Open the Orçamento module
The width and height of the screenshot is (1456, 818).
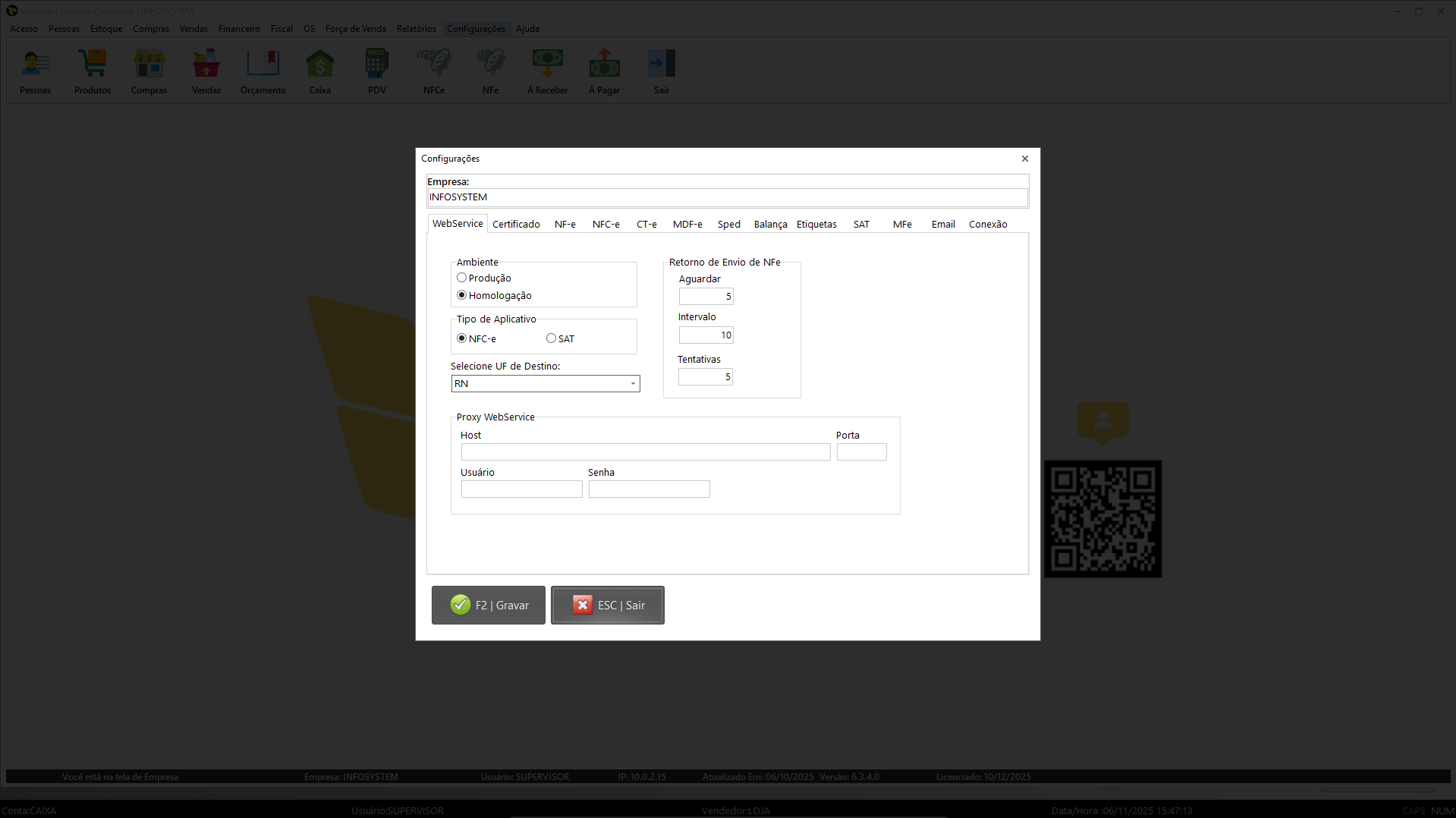[263, 70]
